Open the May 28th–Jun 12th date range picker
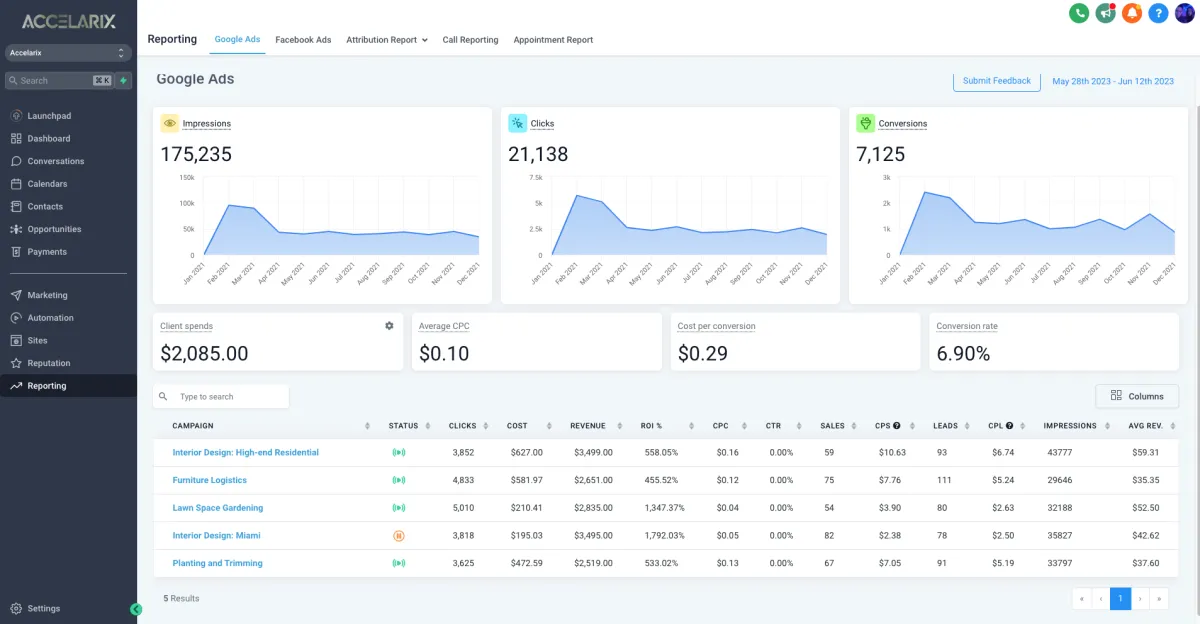This screenshot has height=624, width=1200. 1113,81
